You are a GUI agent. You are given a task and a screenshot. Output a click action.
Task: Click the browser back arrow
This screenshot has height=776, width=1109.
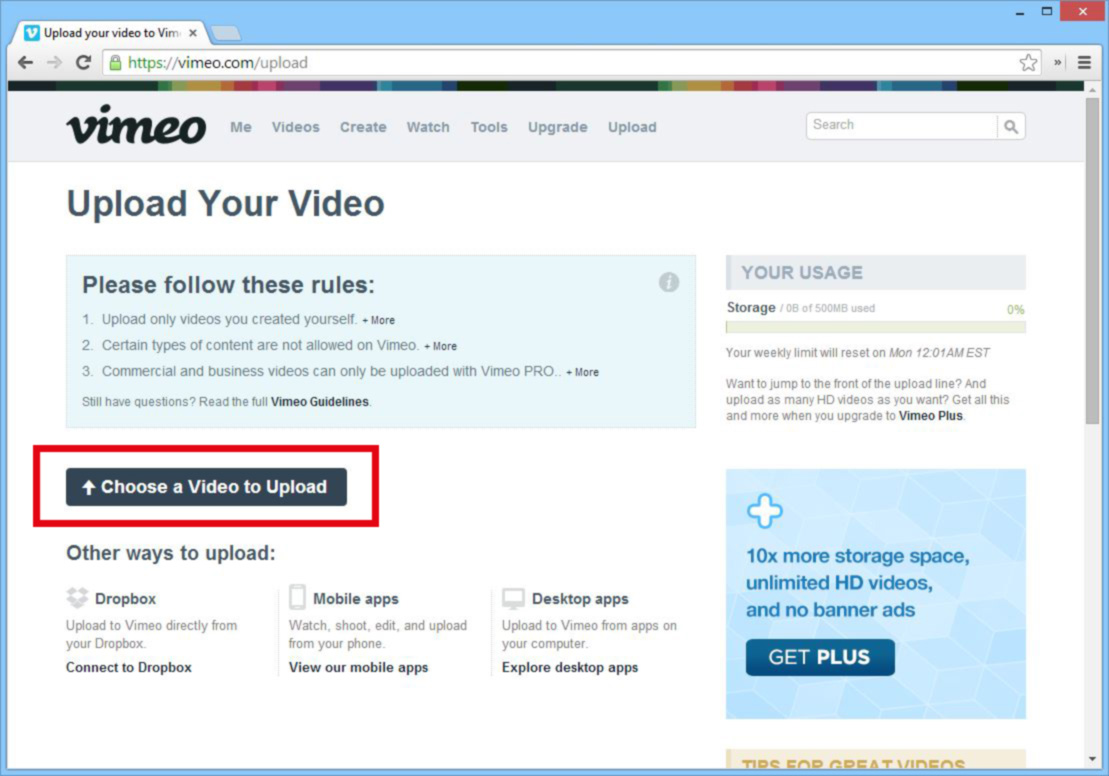click(25, 62)
